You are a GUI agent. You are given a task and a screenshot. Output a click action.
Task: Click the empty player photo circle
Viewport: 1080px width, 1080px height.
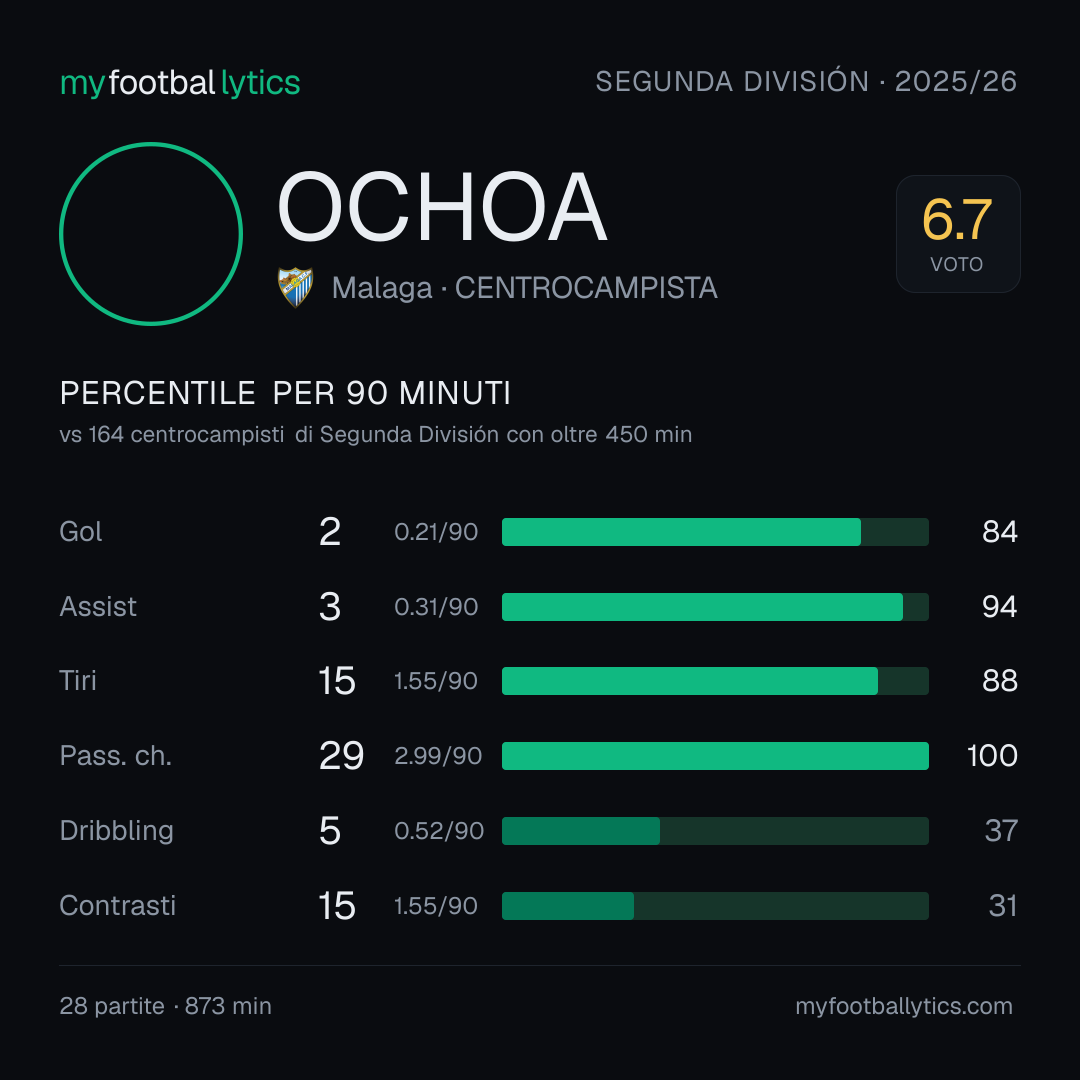point(151,233)
